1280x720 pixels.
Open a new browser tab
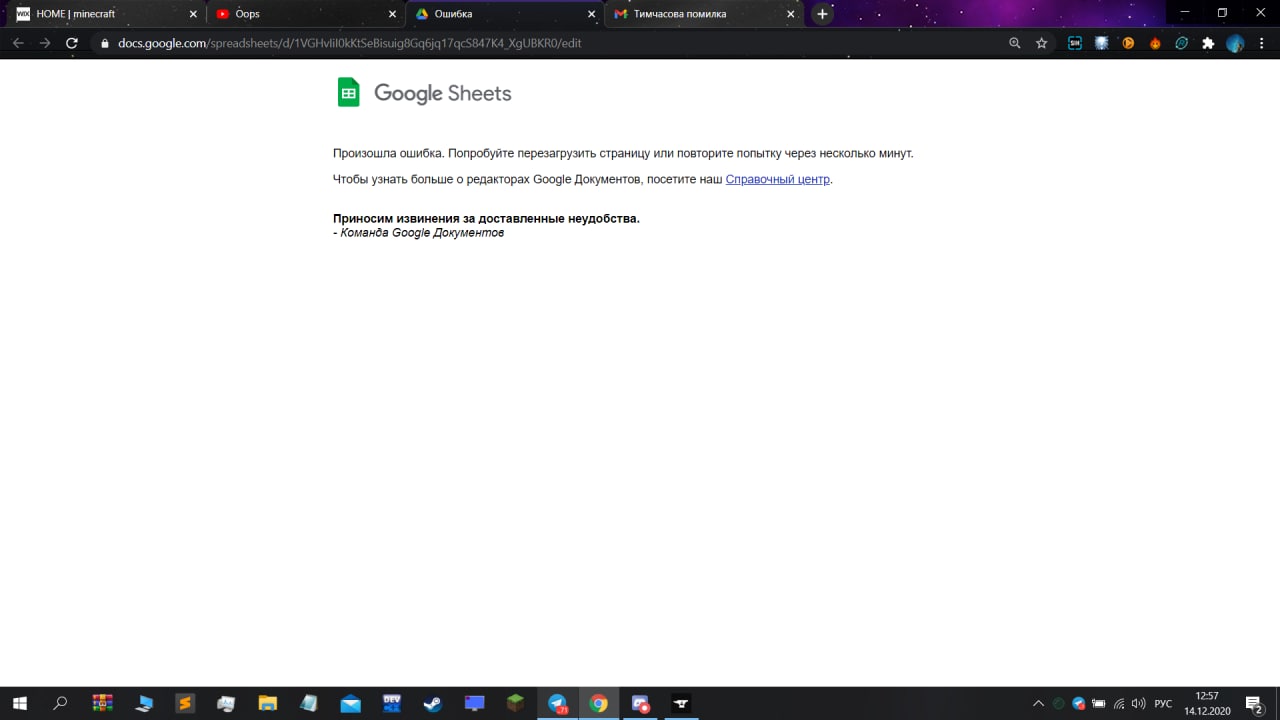point(822,14)
